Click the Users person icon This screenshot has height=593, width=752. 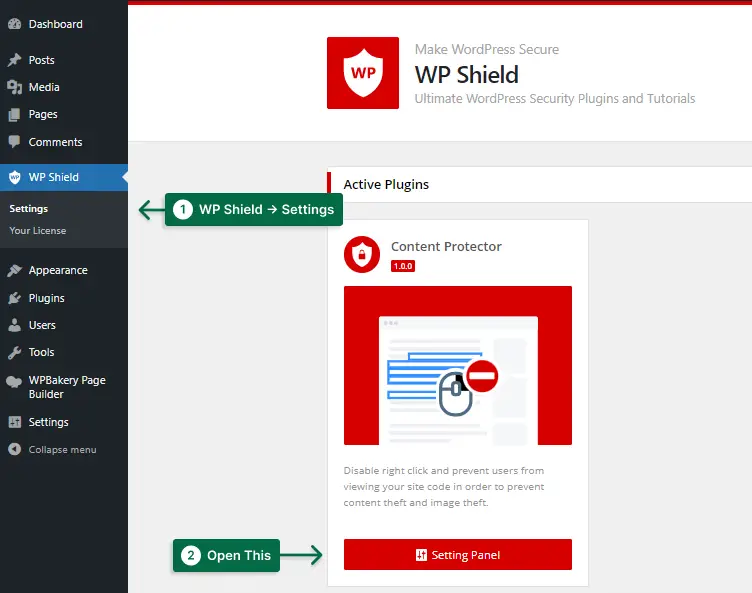14,325
